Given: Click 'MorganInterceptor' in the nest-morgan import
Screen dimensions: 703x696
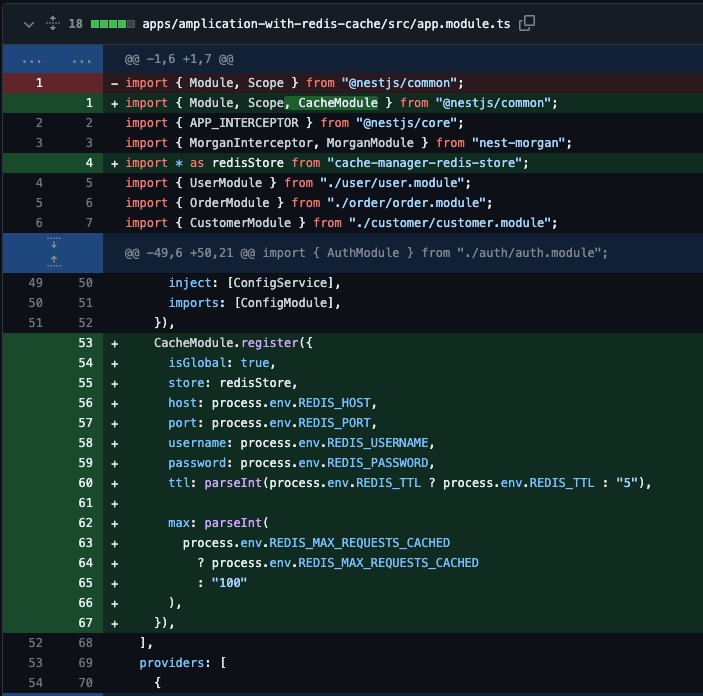Looking at the screenshot, I should point(251,143).
